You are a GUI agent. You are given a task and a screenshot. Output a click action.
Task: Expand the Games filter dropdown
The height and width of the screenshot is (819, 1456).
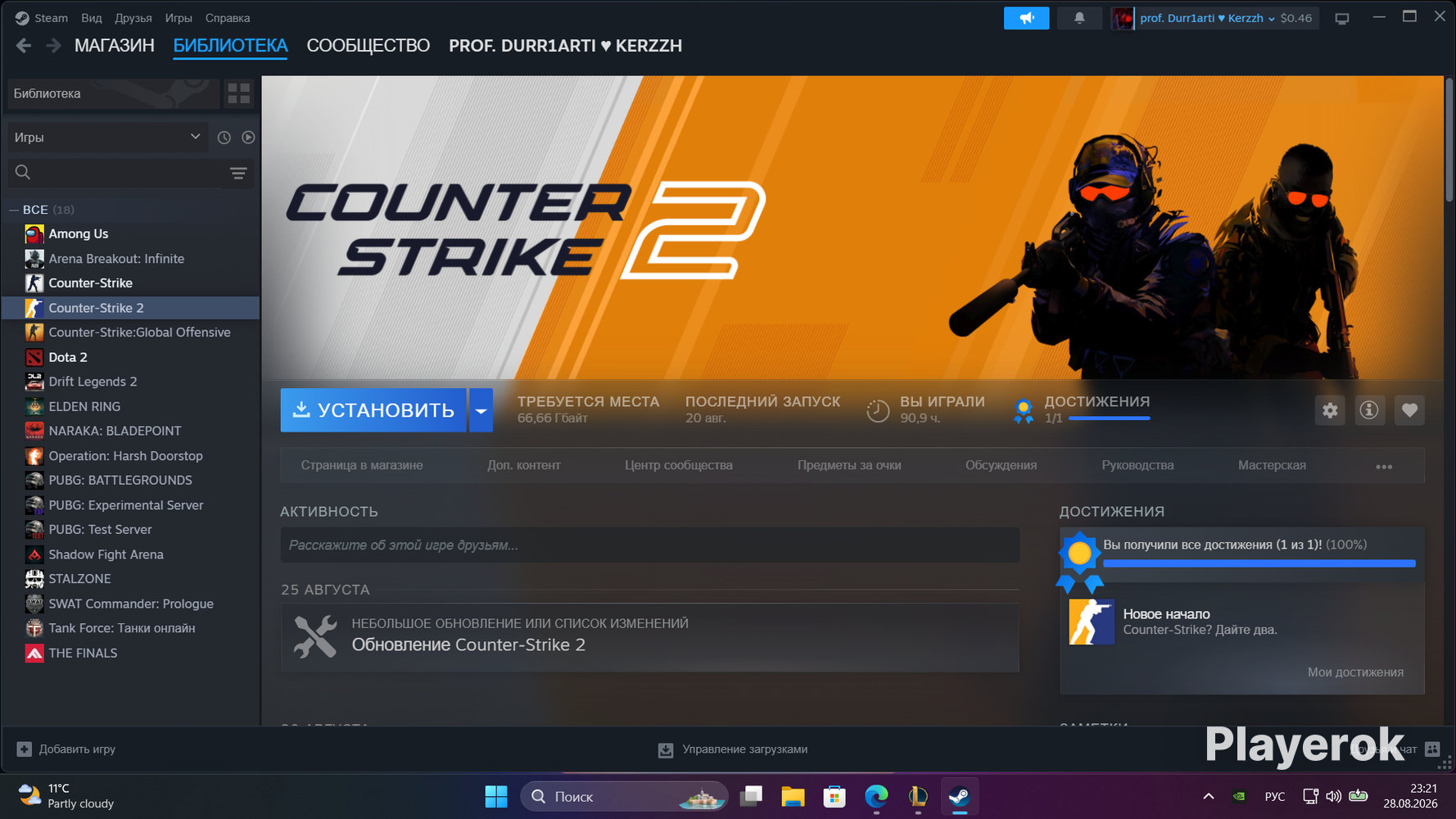click(x=107, y=138)
